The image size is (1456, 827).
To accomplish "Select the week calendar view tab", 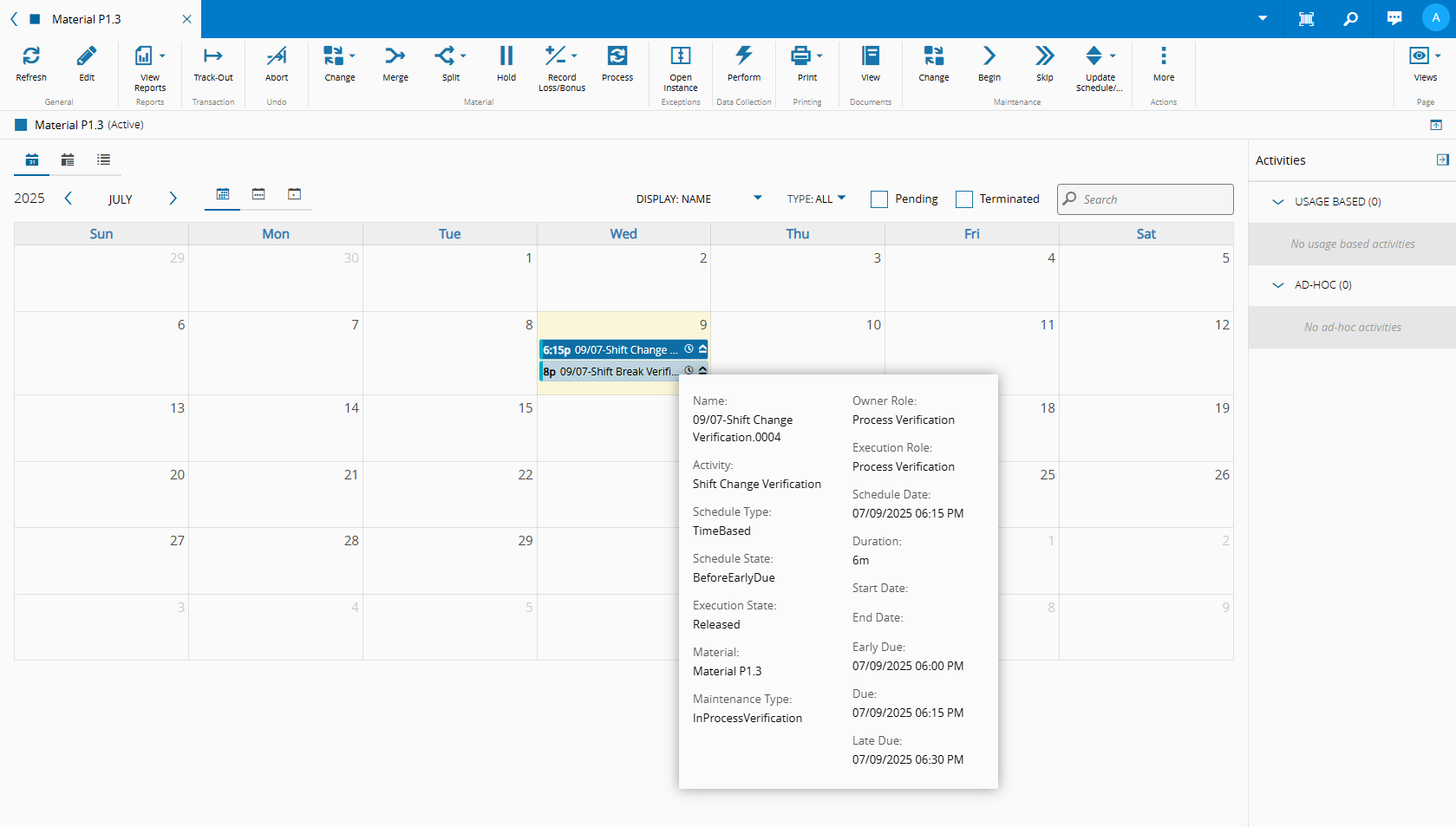I will click(258, 194).
